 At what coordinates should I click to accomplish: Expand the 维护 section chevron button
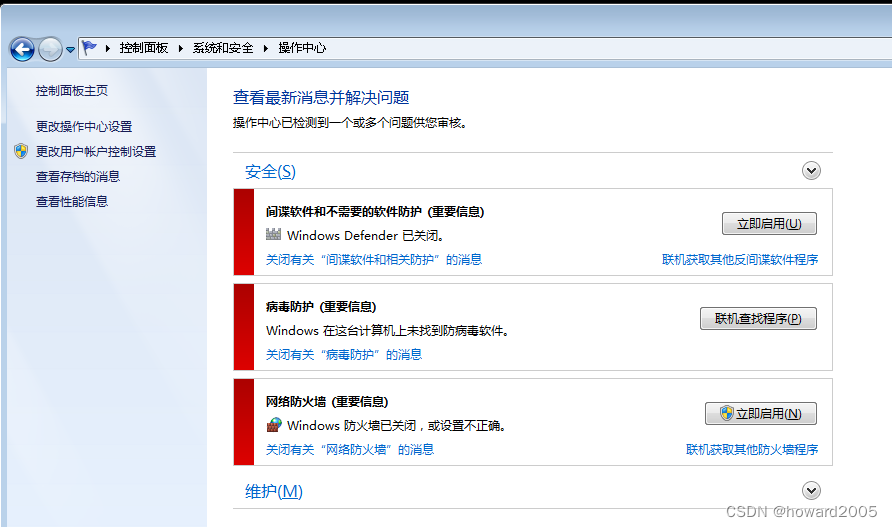[811, 490]
